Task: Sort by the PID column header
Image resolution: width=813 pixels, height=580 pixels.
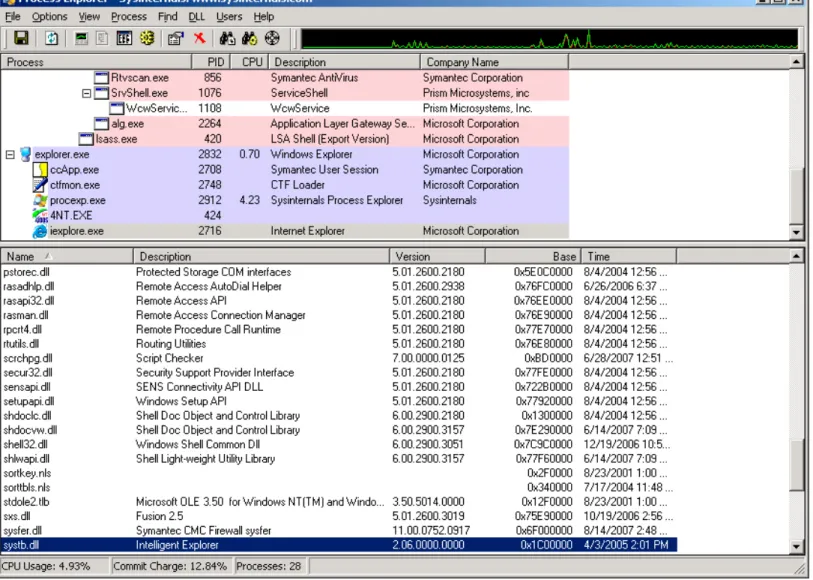Action: click(x=211, y=62)
